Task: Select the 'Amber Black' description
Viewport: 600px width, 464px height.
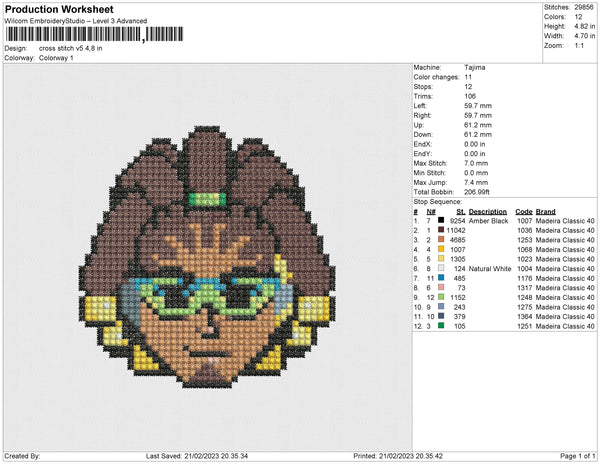Action: (489, 221)
